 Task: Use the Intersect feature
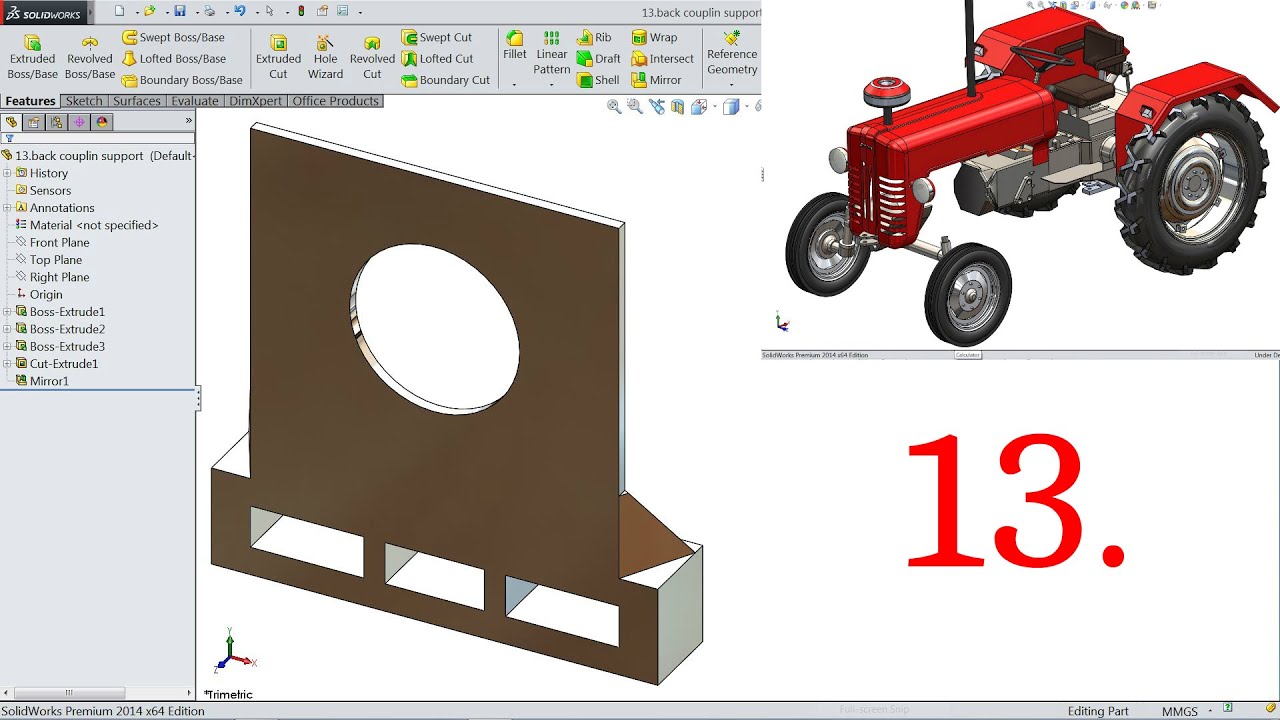coord(662,59)
